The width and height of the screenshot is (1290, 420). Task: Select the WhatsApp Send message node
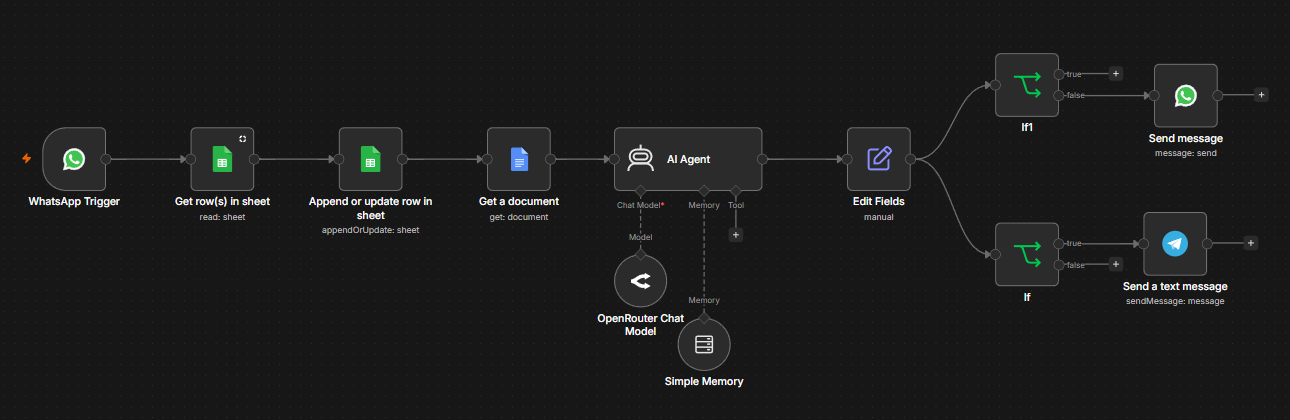1185,96
